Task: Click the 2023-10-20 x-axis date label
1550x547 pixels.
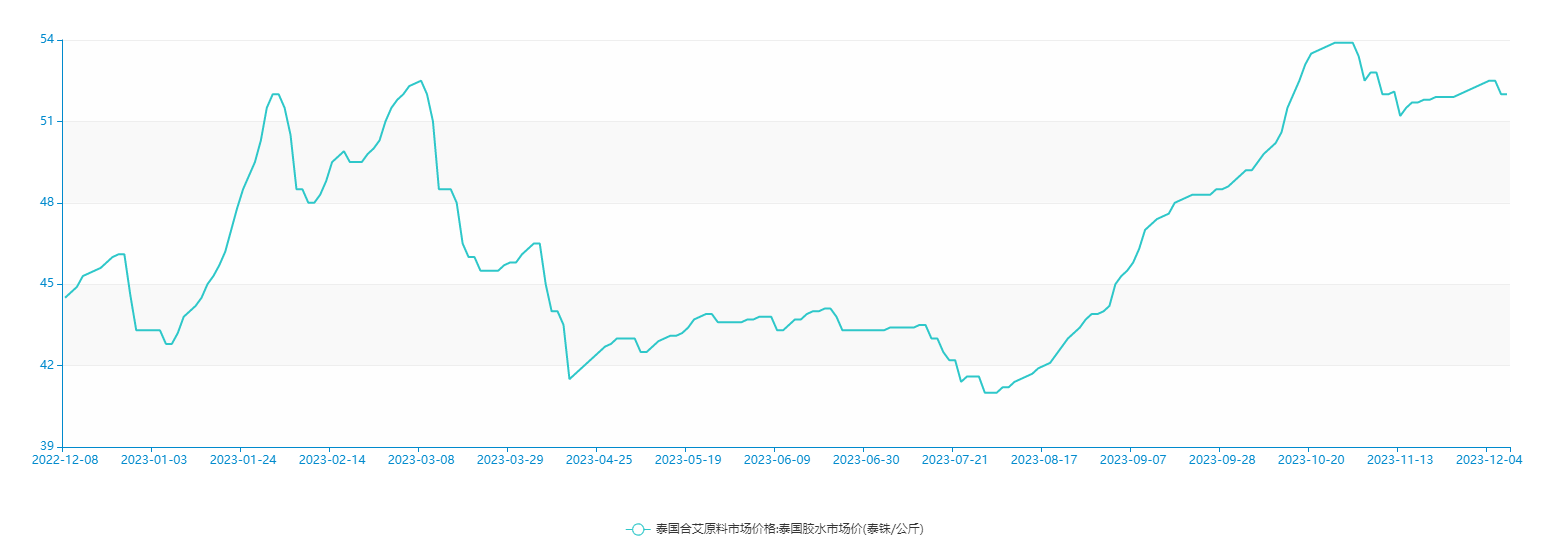Action: click(1311, 460)
